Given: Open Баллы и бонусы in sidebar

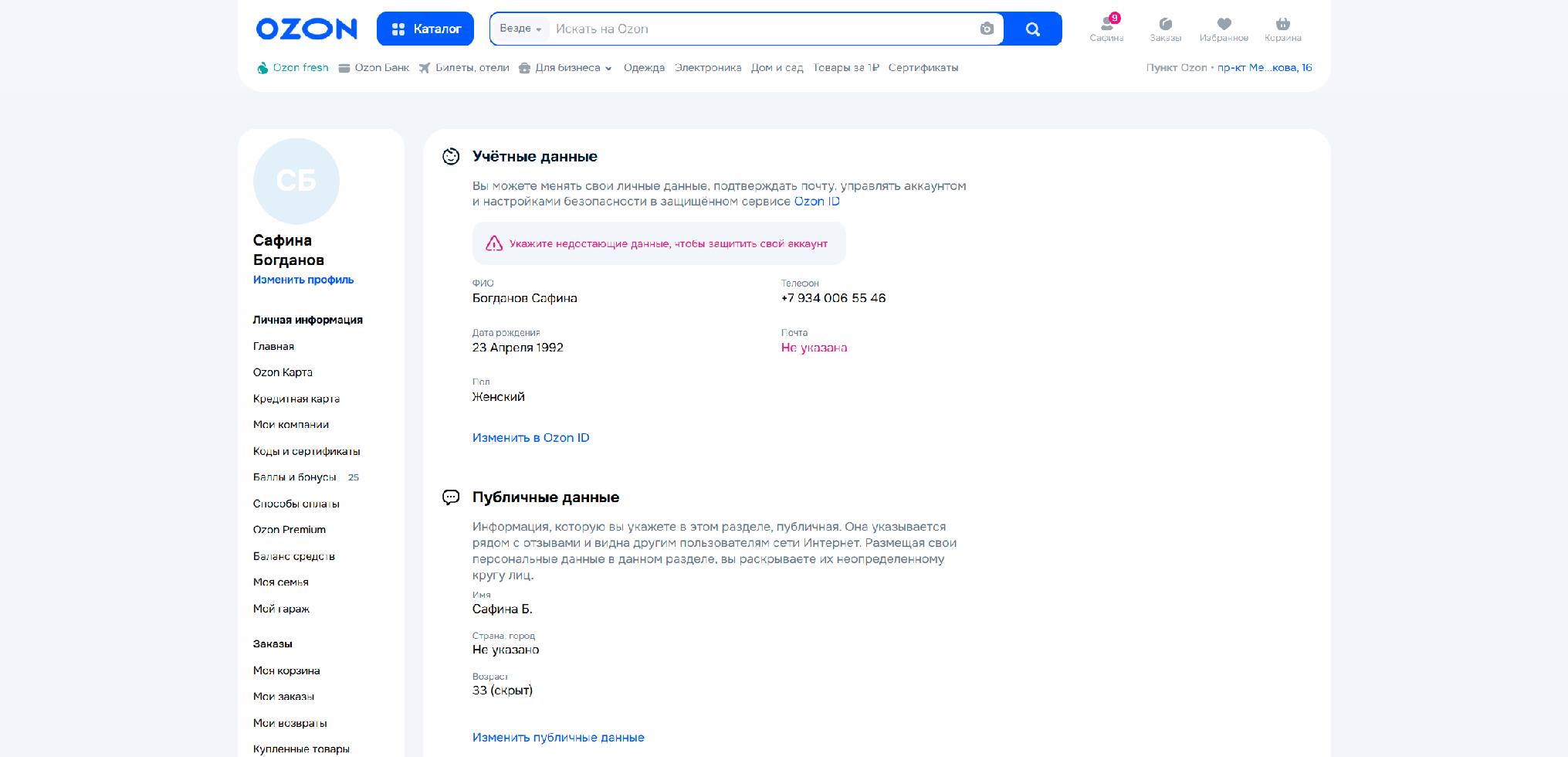Looking at the screenshot, I should point(295,477).
